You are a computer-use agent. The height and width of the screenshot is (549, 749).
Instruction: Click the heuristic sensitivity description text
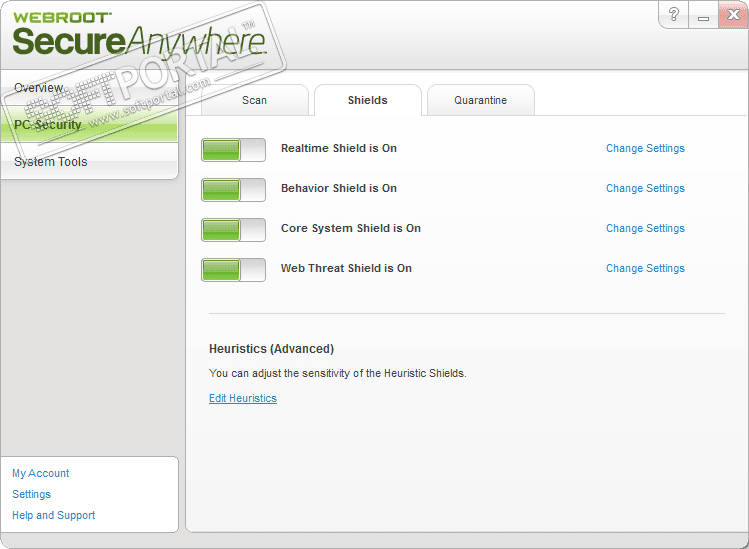tap(338, 373)
